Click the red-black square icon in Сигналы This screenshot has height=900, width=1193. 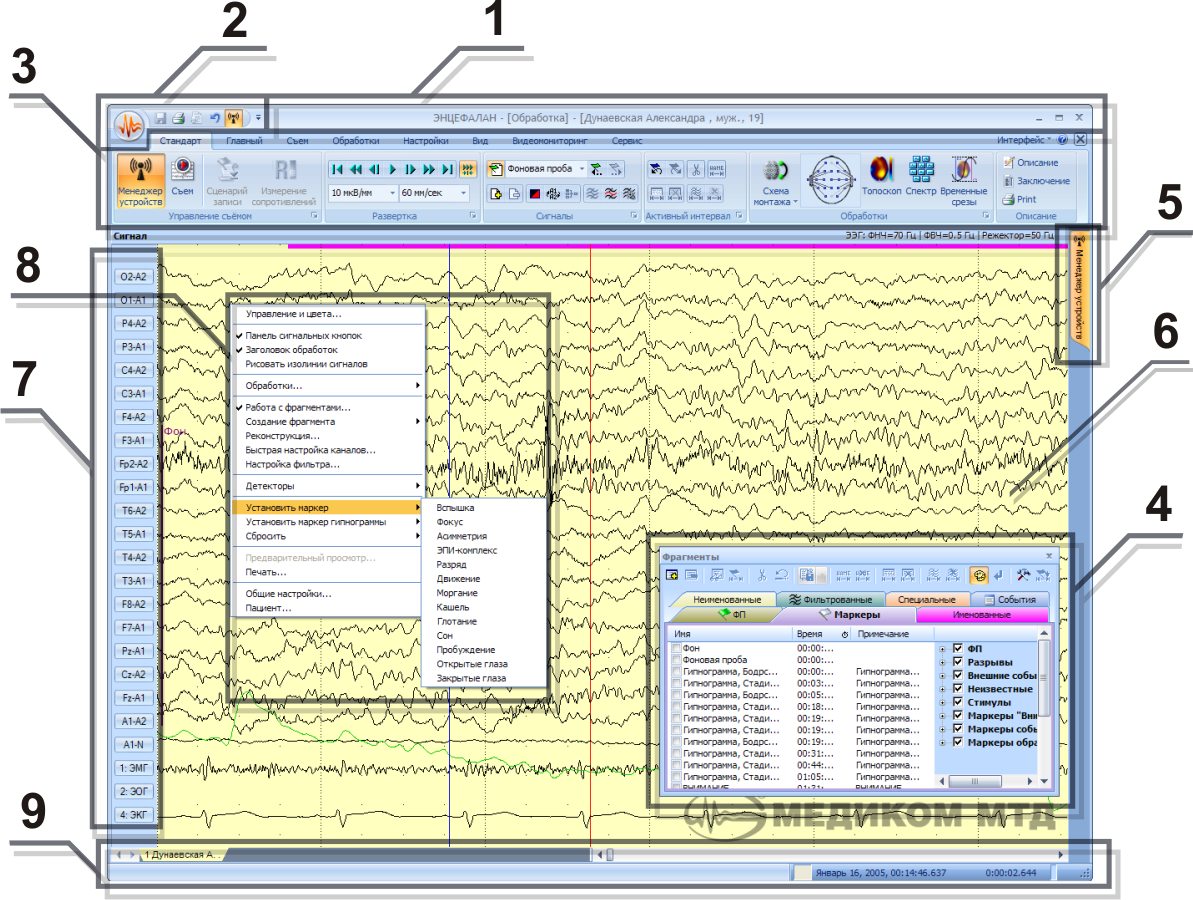tap(535, 194)
